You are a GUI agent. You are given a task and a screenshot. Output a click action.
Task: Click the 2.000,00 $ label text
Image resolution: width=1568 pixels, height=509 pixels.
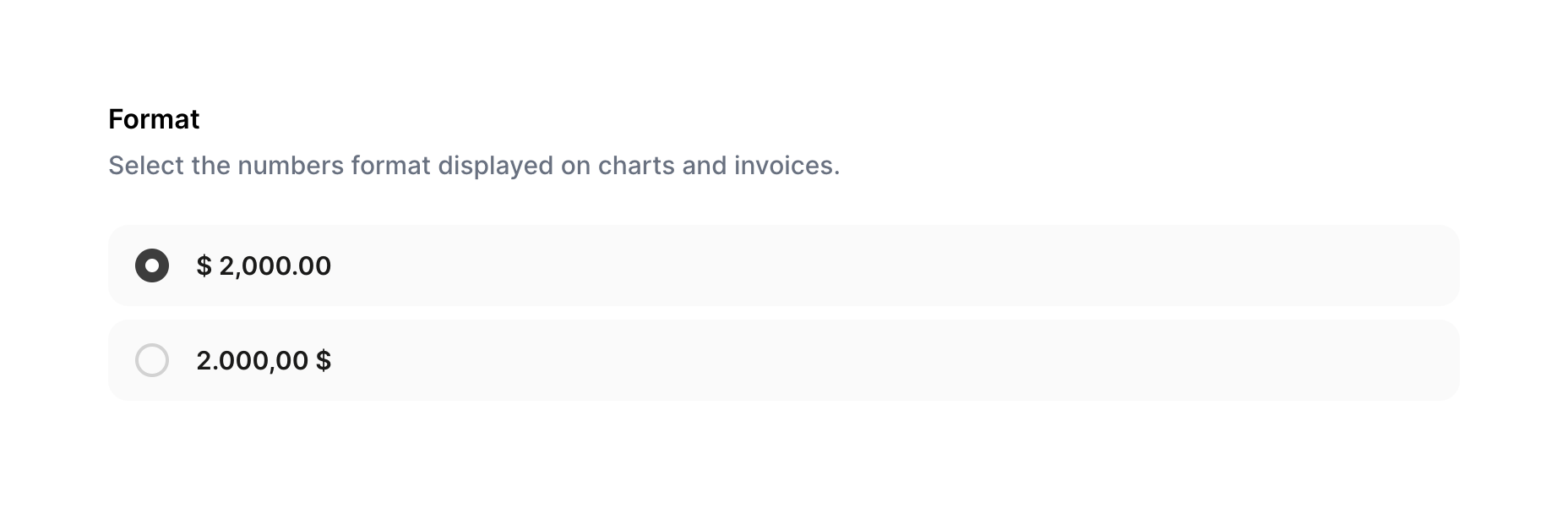coord(264,360)
